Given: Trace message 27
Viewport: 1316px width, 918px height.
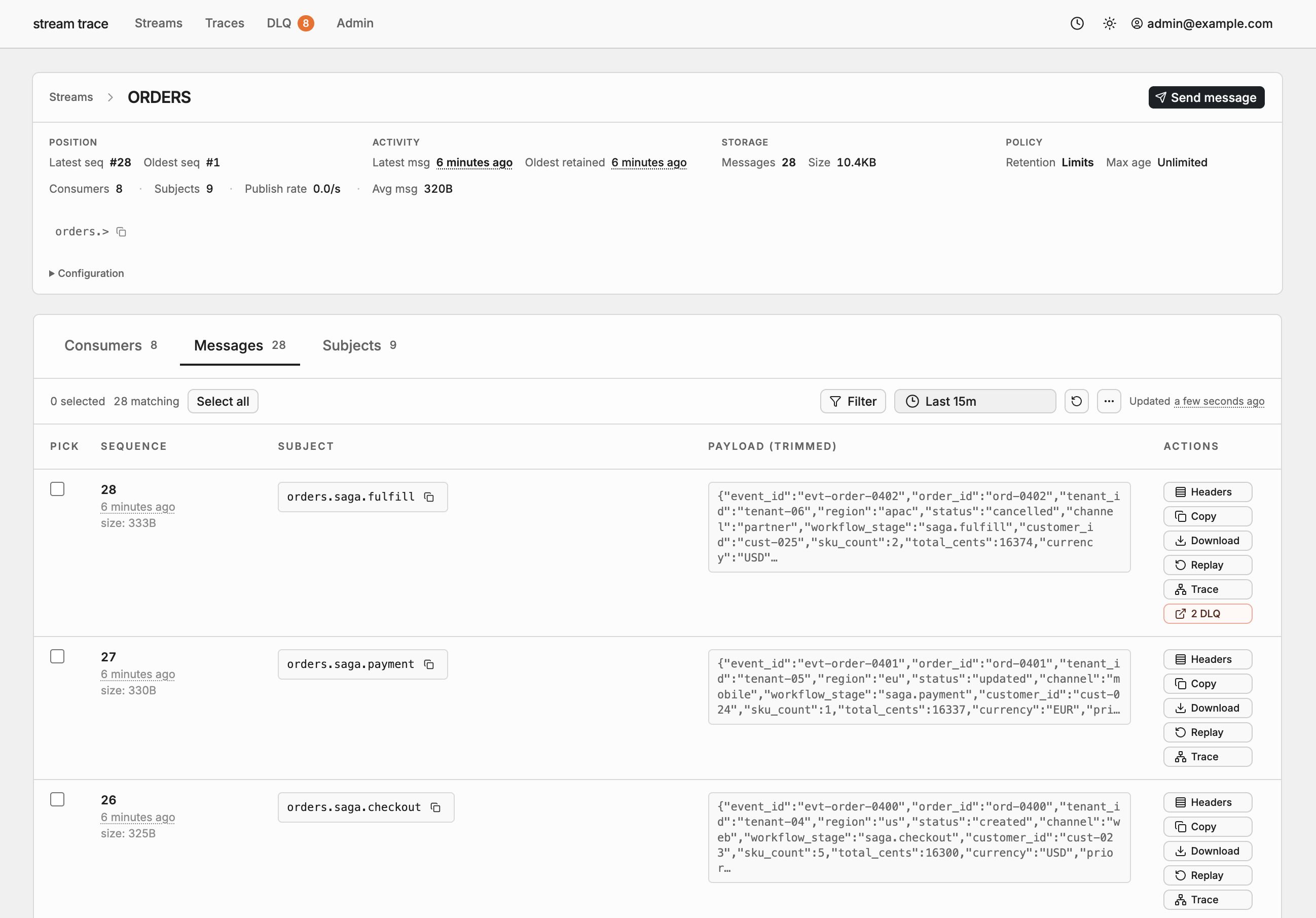Looking at the screenshot, I should 1207,757.
